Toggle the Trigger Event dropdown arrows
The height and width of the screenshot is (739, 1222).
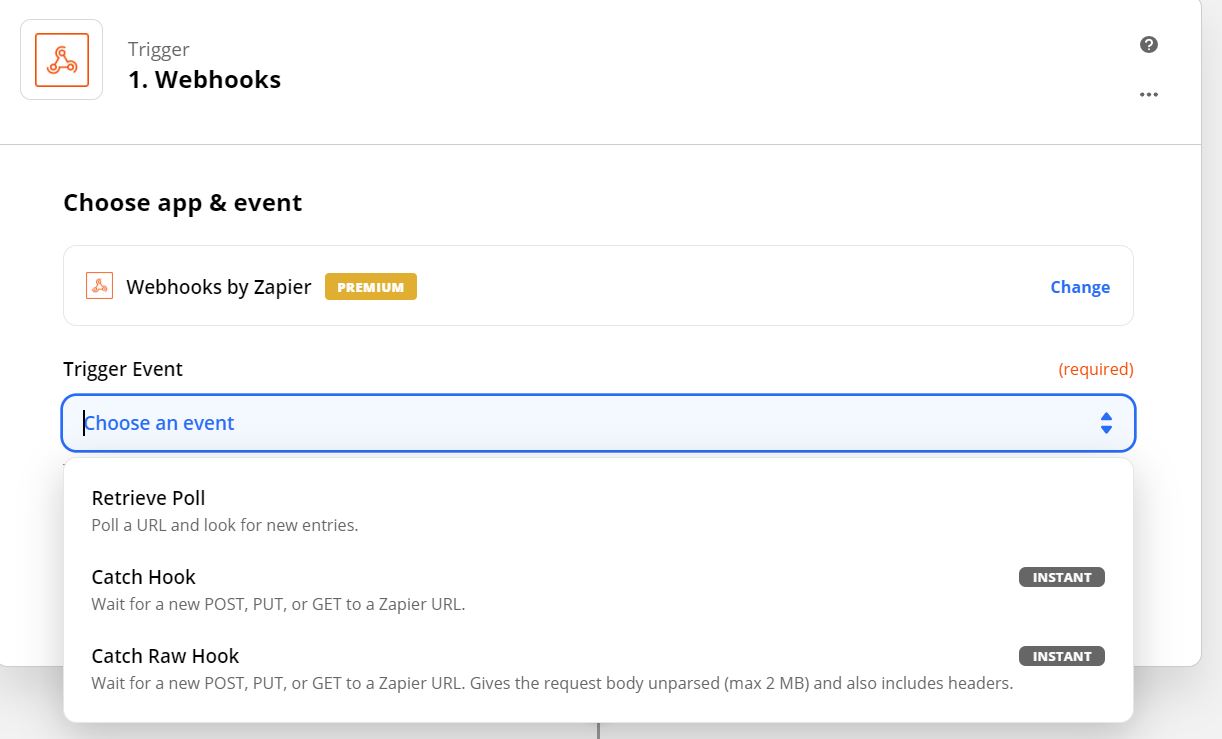tap(1106, 423)
